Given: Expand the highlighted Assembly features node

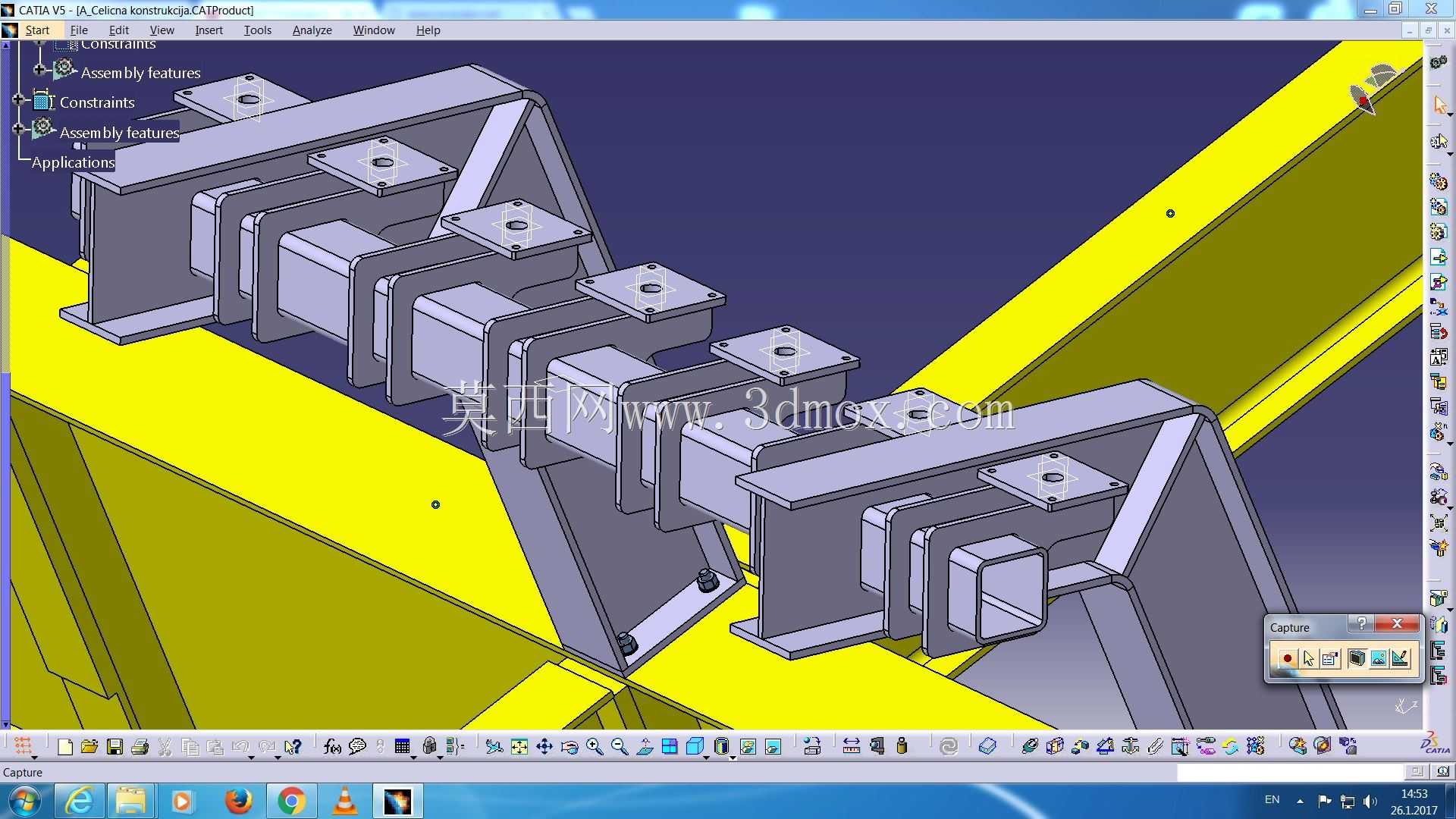Looking at the screenshot, I should (18, 129).
